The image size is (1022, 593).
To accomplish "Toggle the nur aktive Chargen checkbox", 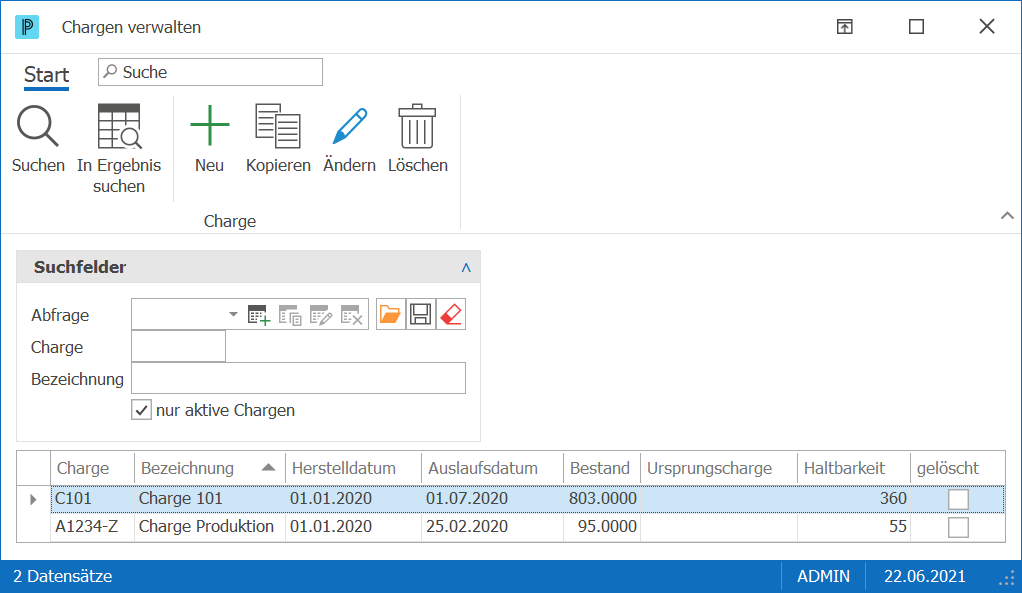I will click(141, 411).
